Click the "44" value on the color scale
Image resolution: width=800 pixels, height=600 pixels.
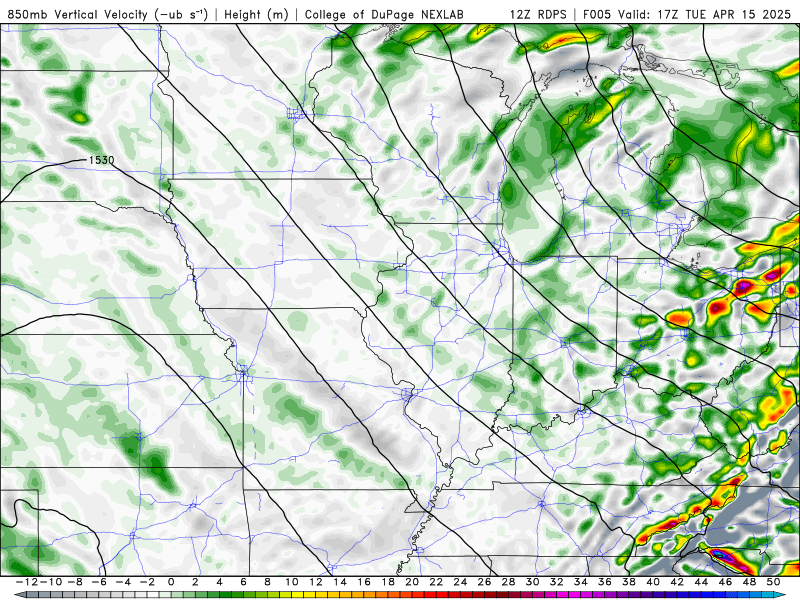(701, 582)
